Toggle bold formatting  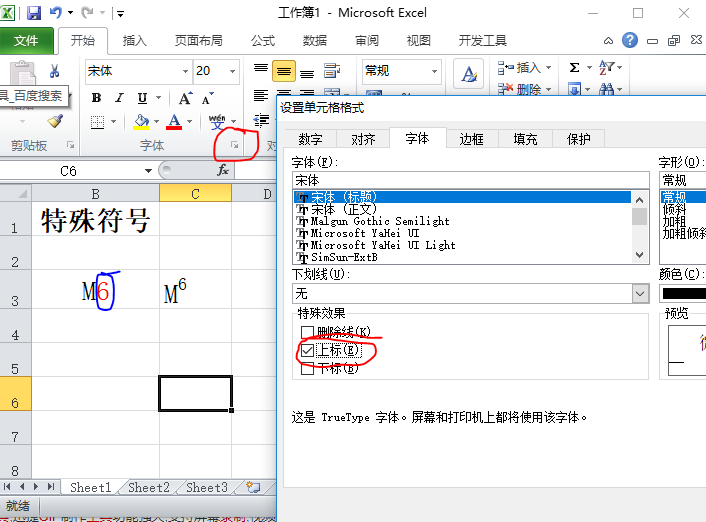click(x=96, y=98)
